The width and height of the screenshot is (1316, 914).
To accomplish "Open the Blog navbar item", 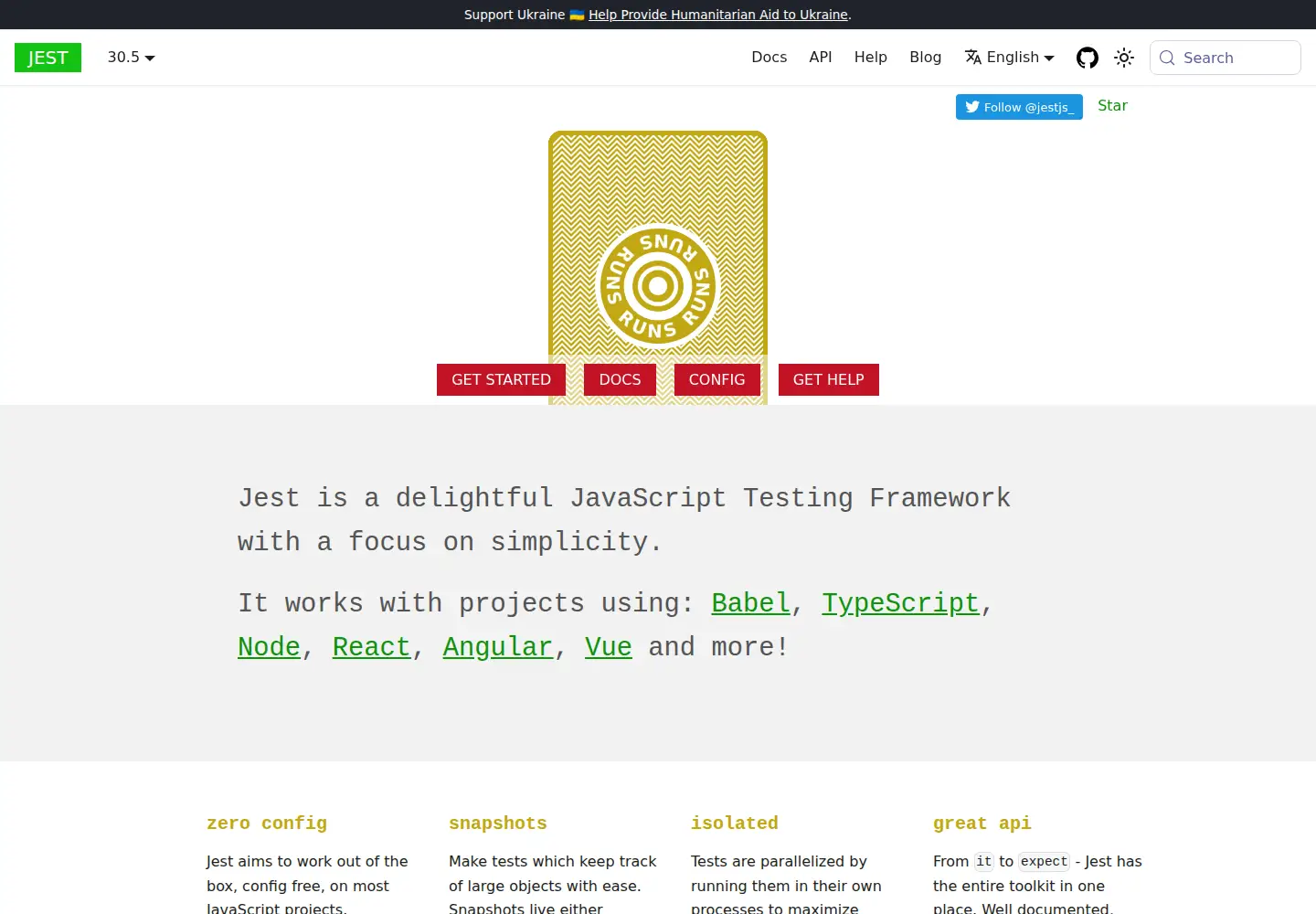I will (x=925, y=57).
